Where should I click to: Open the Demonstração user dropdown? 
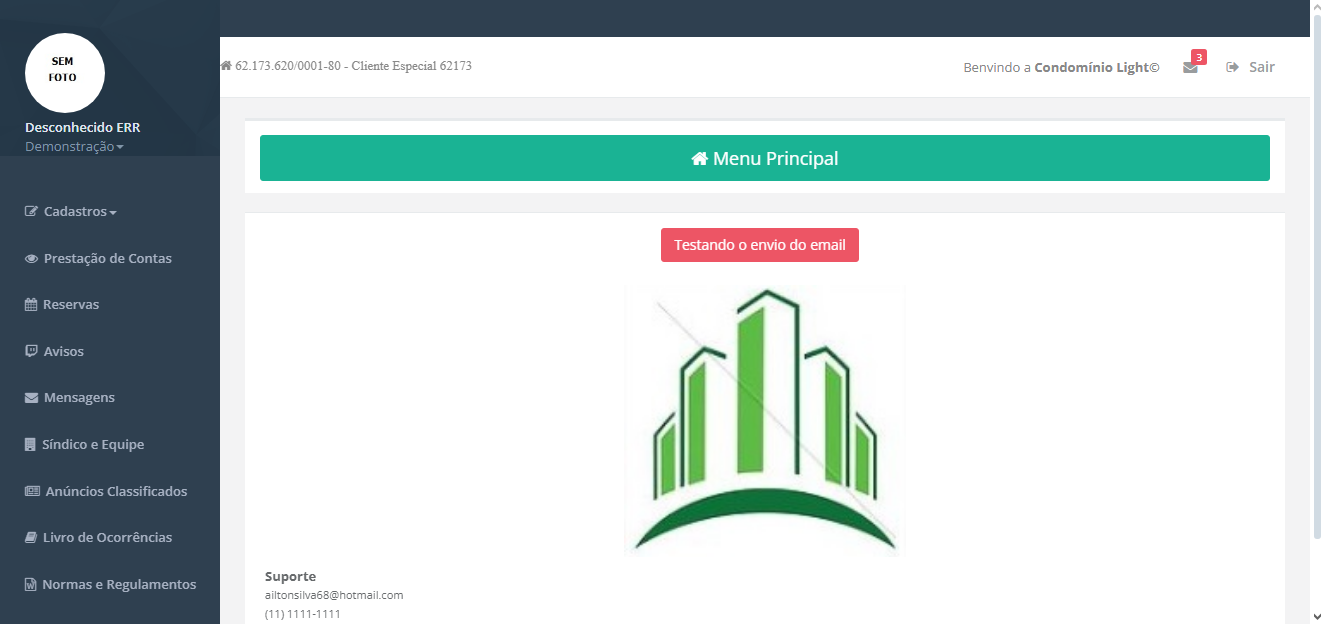74,147
